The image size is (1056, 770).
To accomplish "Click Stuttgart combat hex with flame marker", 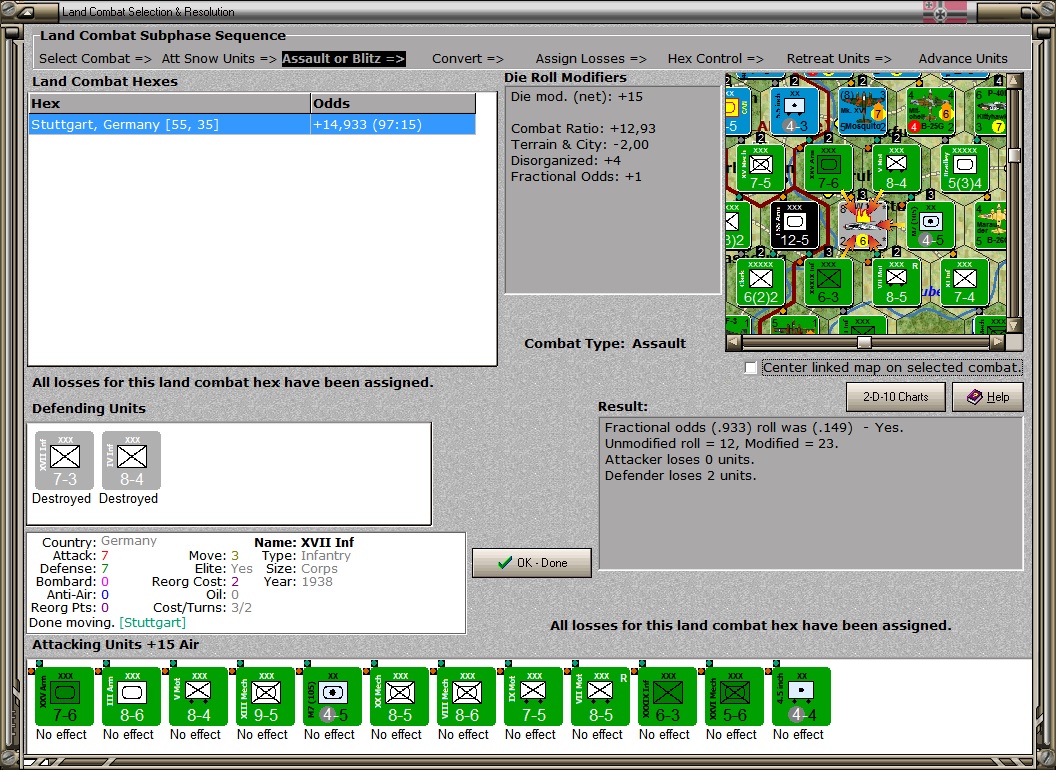I will click(x=863, y=225).
